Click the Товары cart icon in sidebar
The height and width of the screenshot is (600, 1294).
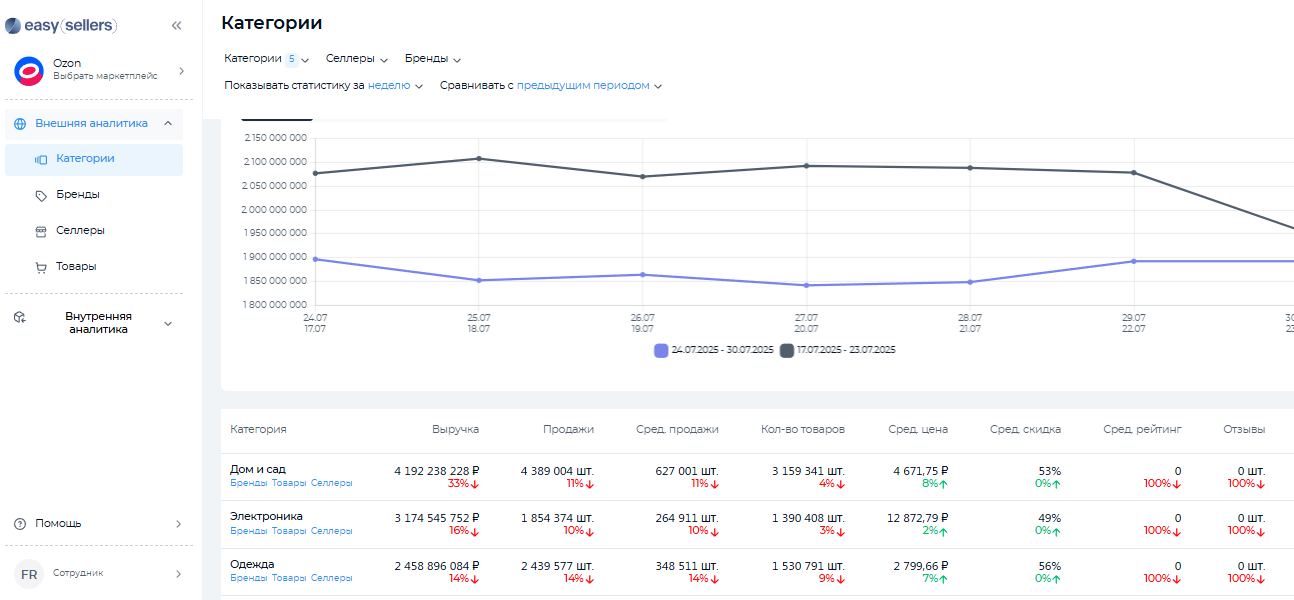pyautogui.click(x=41, y=267)
